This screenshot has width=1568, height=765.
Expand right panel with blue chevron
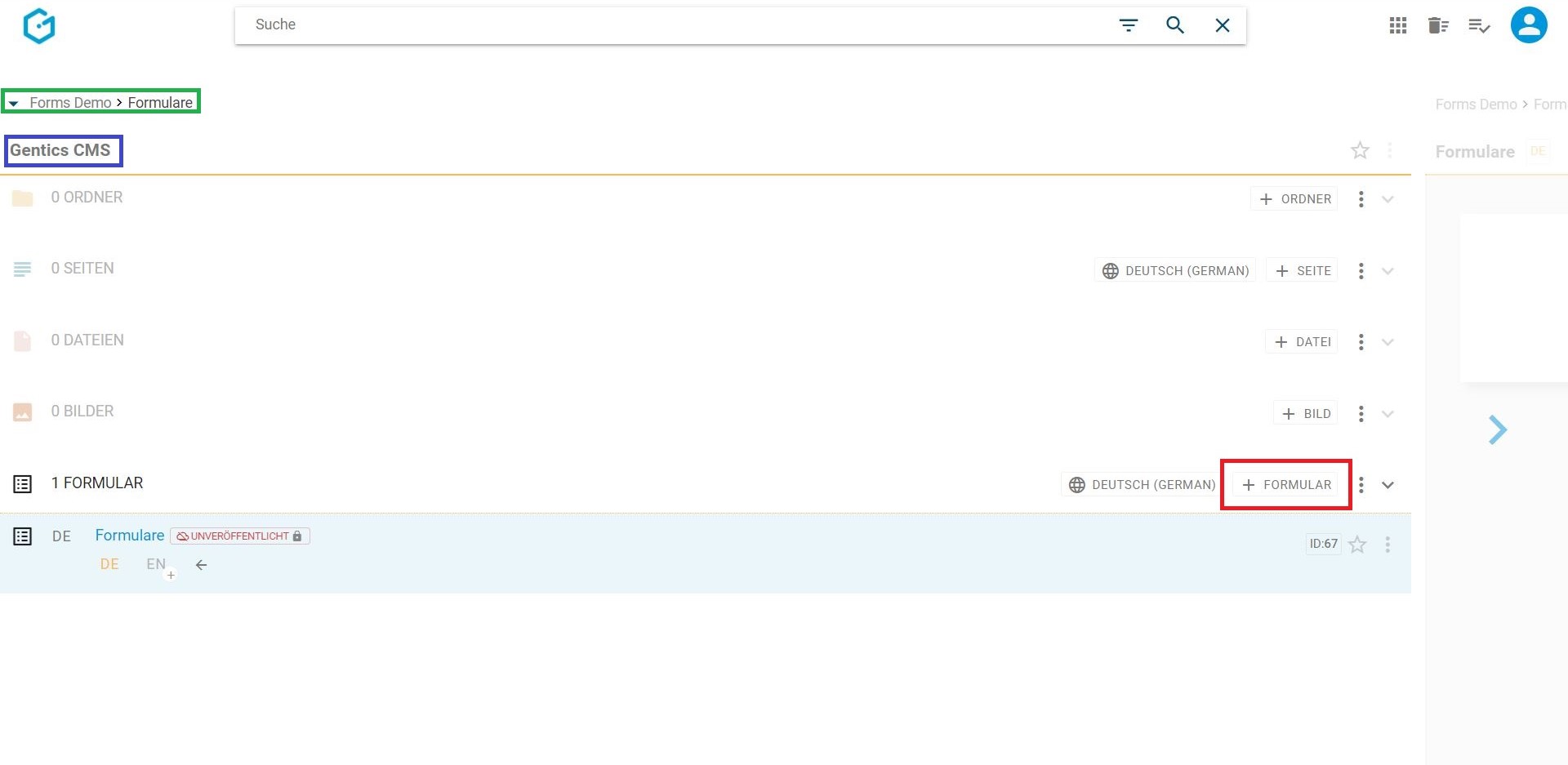1497,430
